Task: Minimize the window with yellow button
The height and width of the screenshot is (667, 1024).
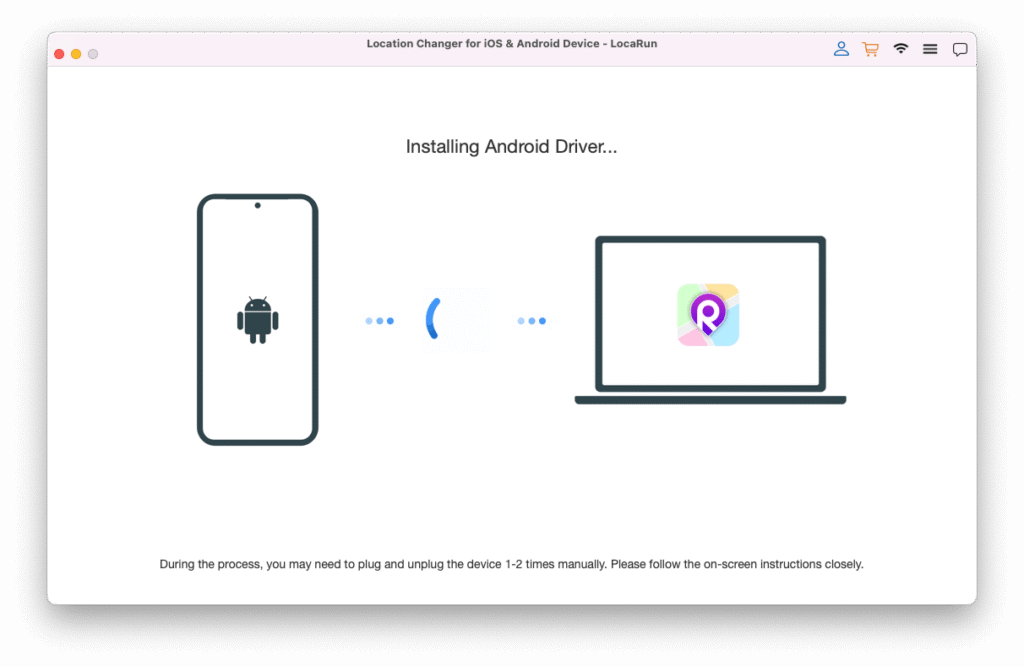Action: click(76, 54)
